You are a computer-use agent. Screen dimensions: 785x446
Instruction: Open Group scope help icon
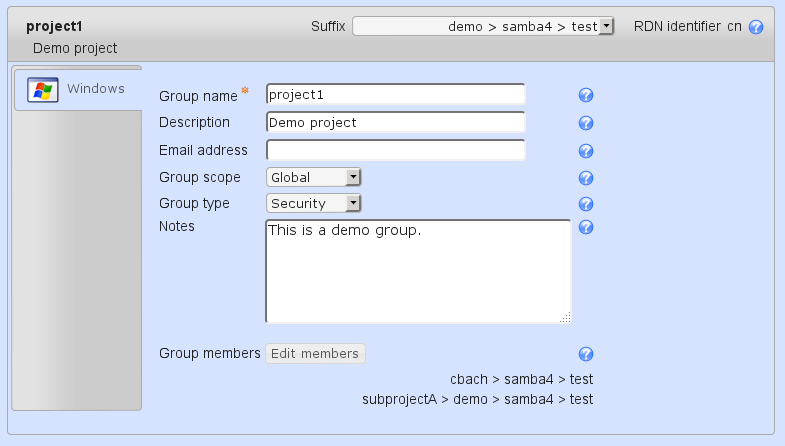click(x=587, y=178)
